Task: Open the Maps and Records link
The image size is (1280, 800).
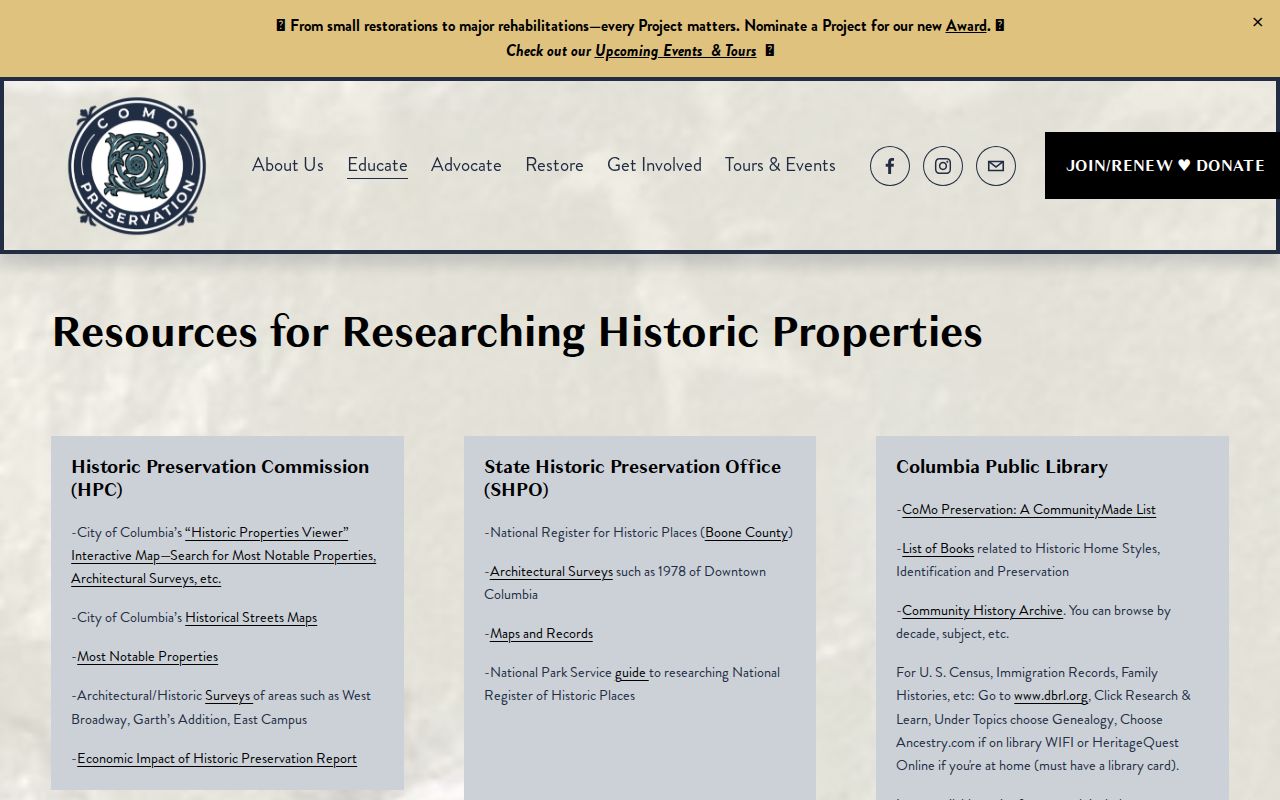Action: pos(541,634)
